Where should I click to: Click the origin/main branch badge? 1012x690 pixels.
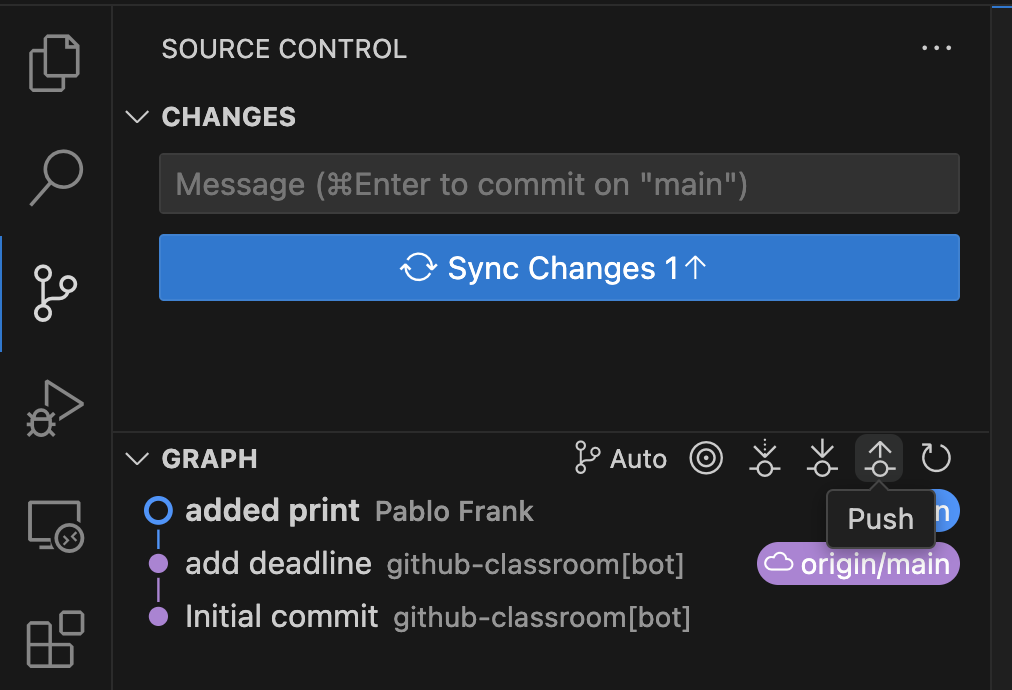coord(858,564)
